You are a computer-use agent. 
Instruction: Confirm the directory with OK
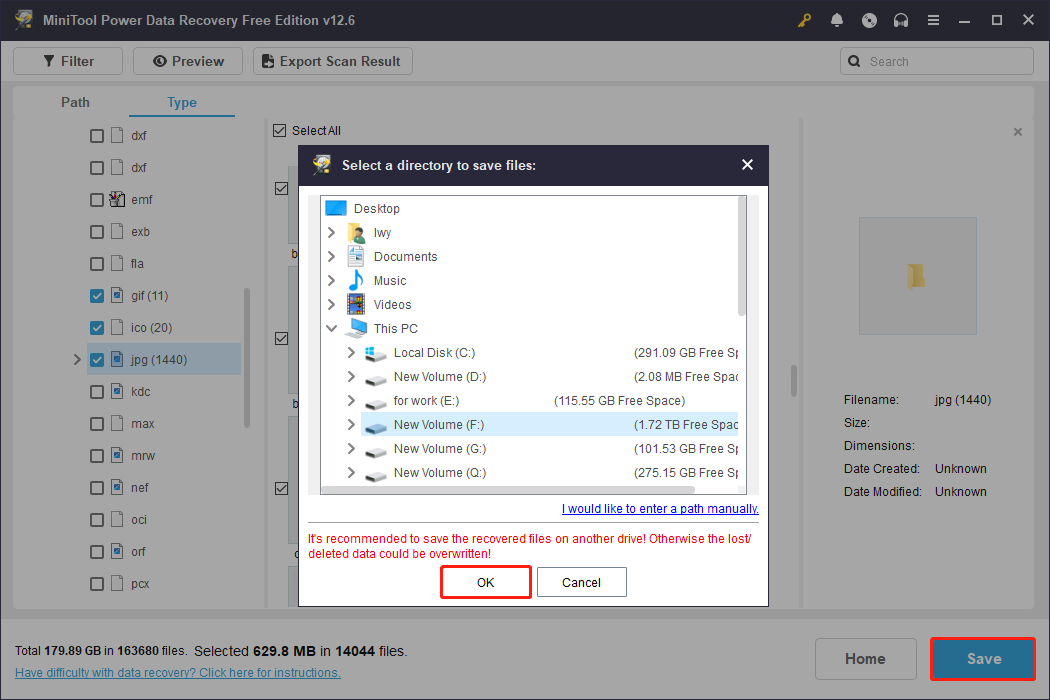(x=485, y=582)
